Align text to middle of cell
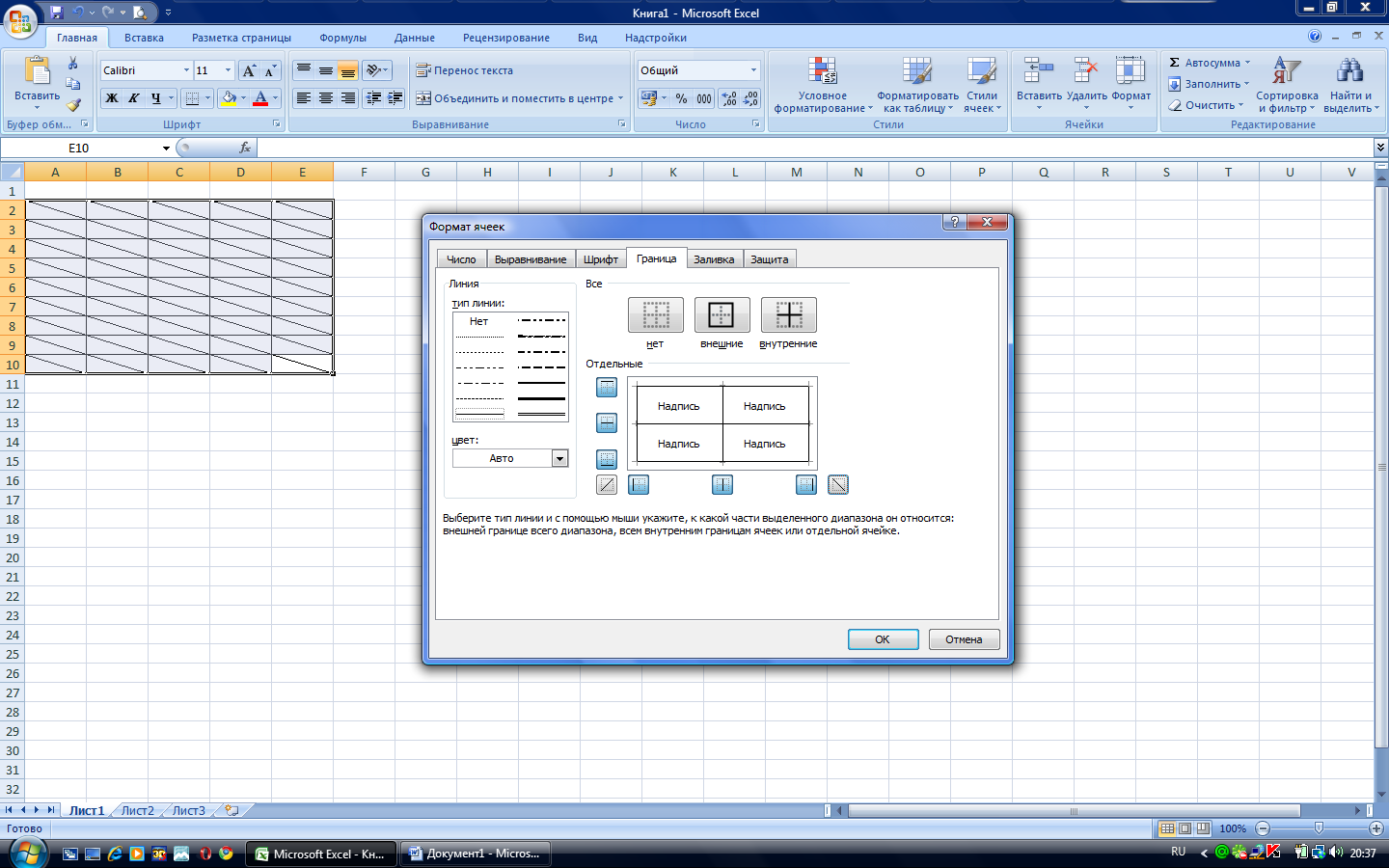Screen dimensions: 1389x868 click(x=326, y=70)
